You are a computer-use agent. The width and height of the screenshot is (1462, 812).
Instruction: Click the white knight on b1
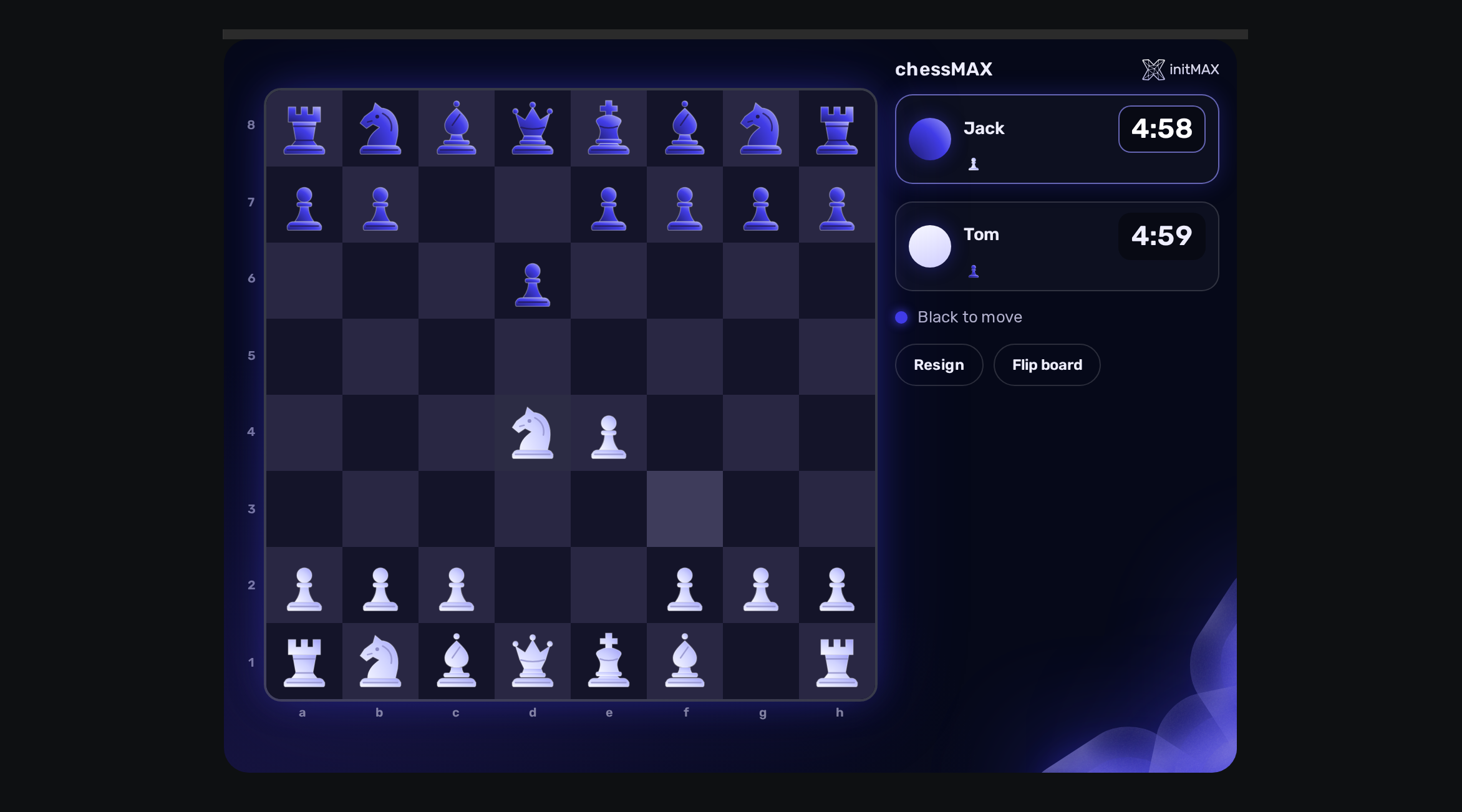[x=380, y=661]
